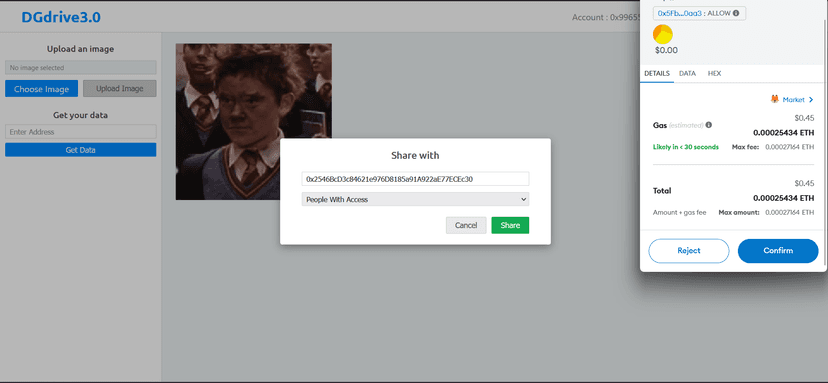Click the MetaMask fox icon beside Market
Viewport: 828px width, 383px height.
[x=775, y=99]
